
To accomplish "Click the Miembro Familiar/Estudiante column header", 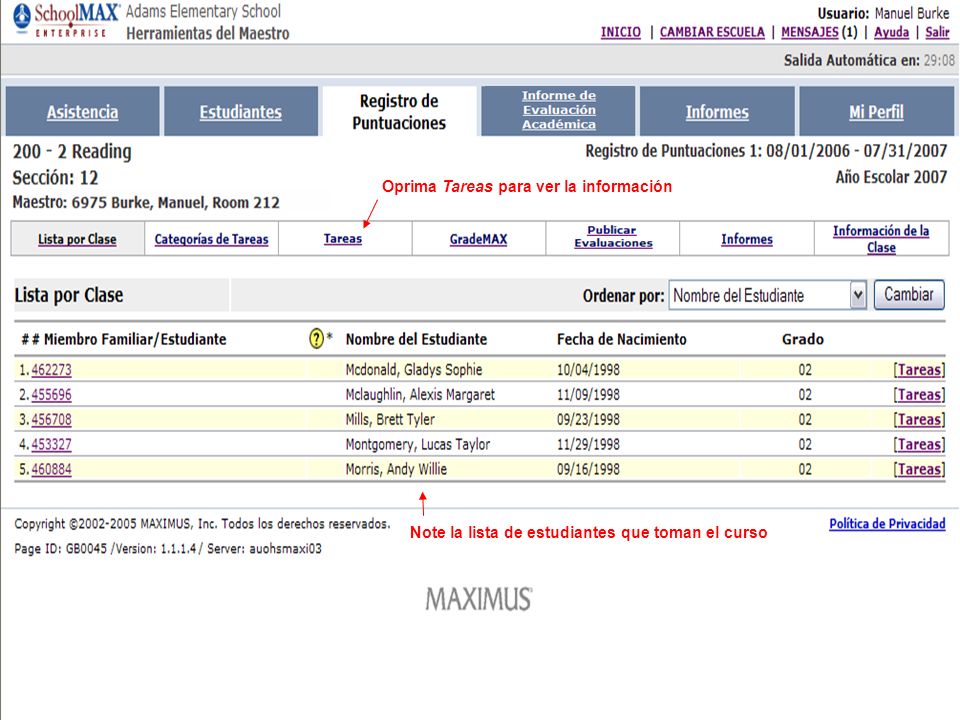I will (124, 339).
